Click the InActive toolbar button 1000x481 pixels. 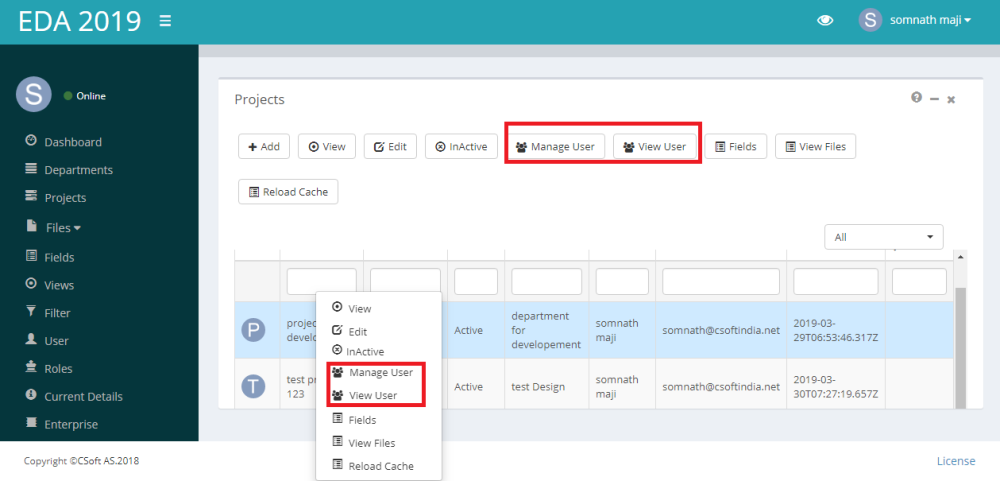[x=462, y=146]
